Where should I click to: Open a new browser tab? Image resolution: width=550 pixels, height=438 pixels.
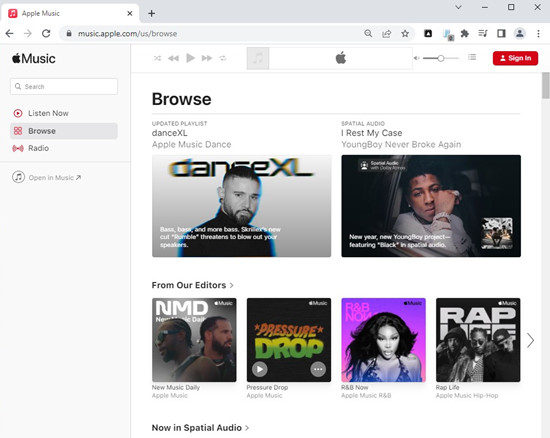click(x=152, y=13)
